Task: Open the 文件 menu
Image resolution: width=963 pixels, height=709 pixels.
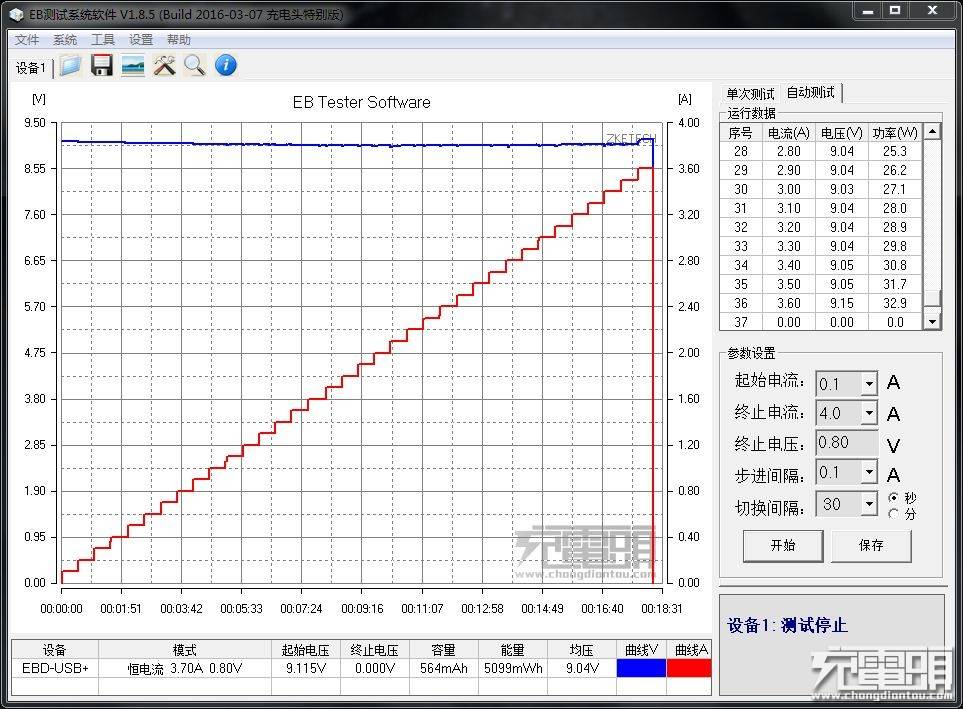Action: coord(27,39)
